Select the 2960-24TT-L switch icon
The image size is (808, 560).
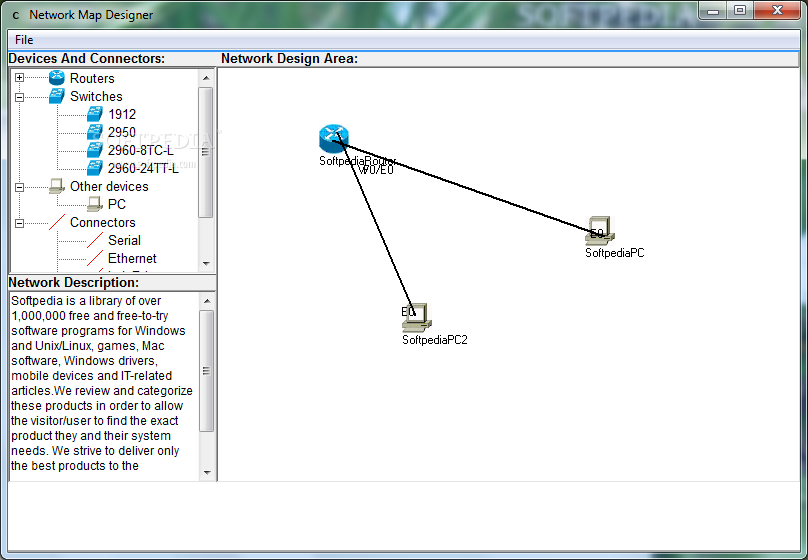click(95, 168)
